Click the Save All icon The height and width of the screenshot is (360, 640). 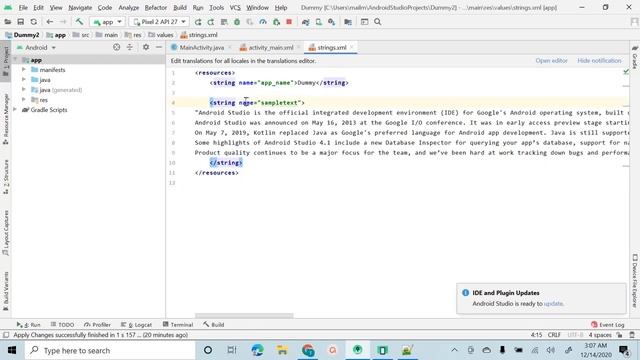[x=20, y=22]
